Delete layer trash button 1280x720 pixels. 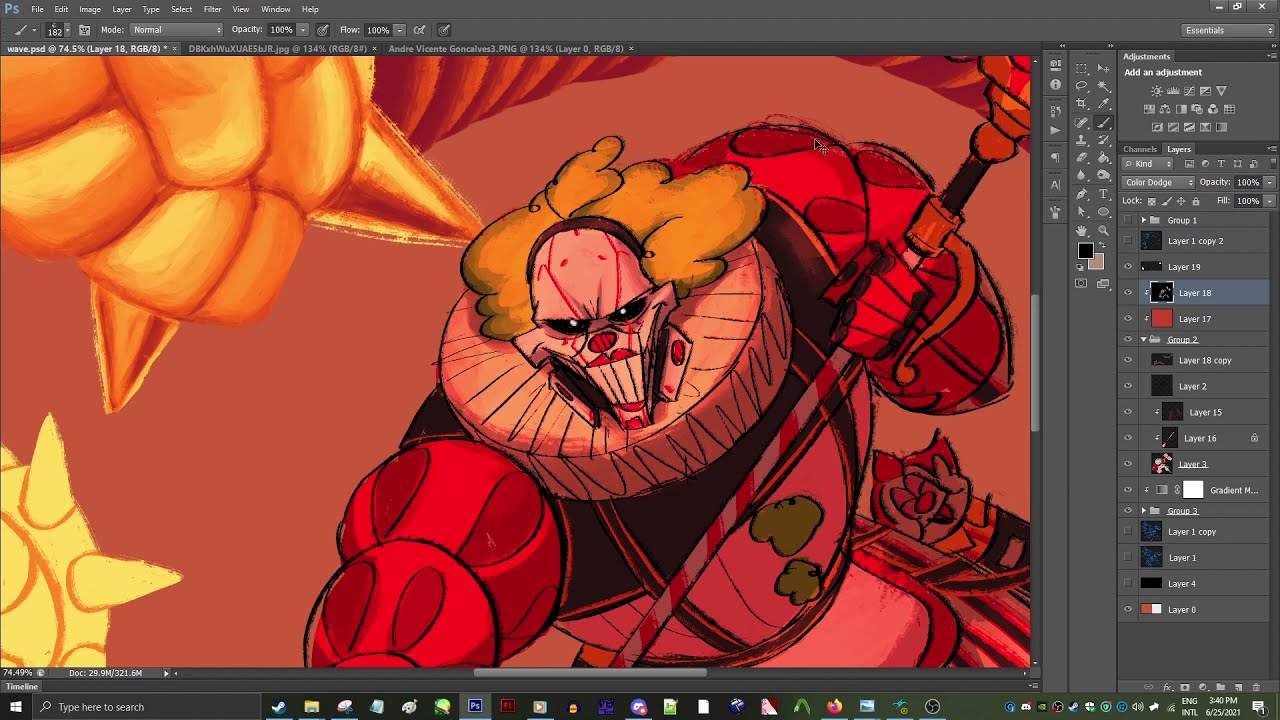click(x=1256, y=688)
